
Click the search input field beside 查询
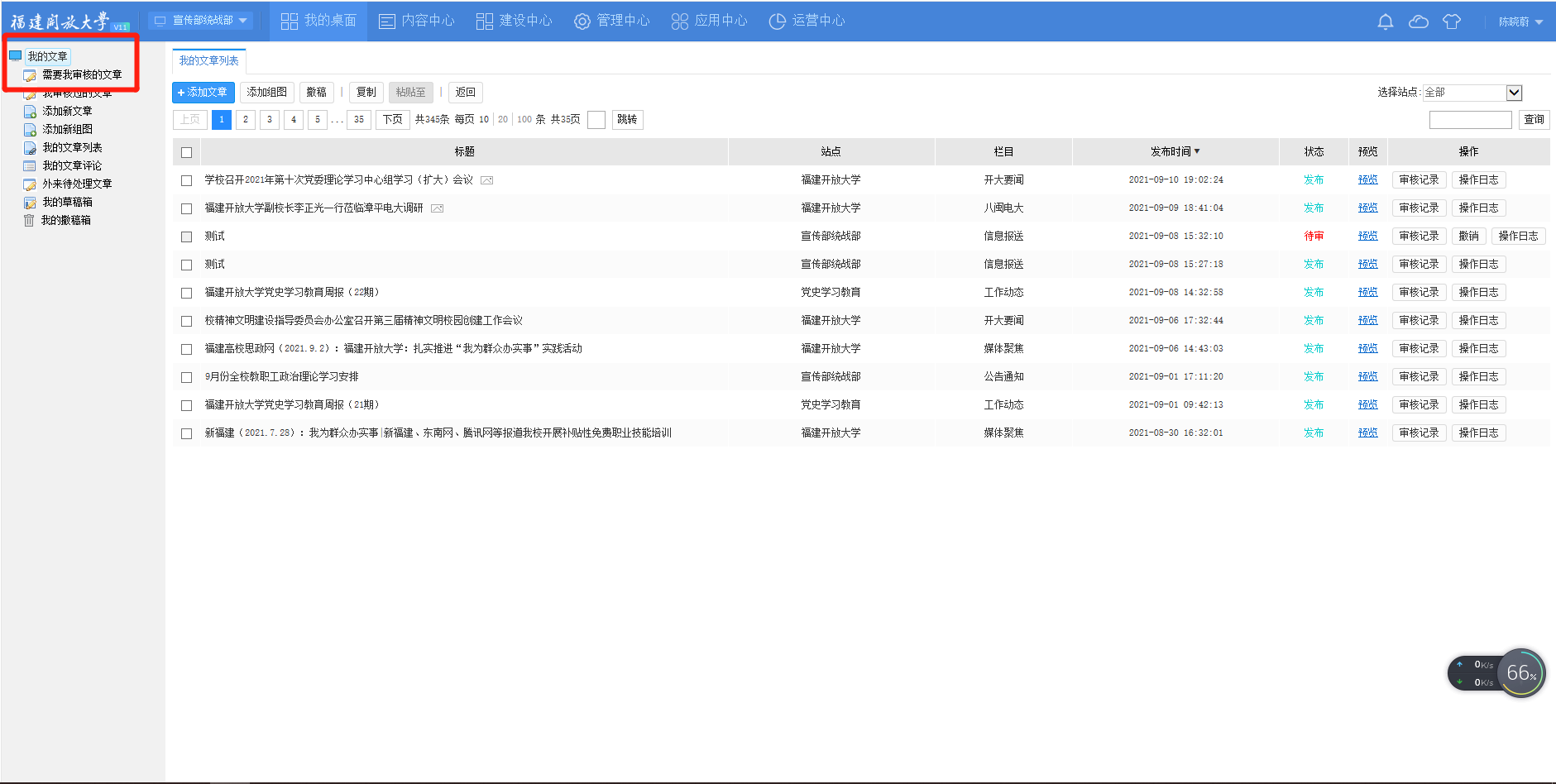(x=1470, y=120)
